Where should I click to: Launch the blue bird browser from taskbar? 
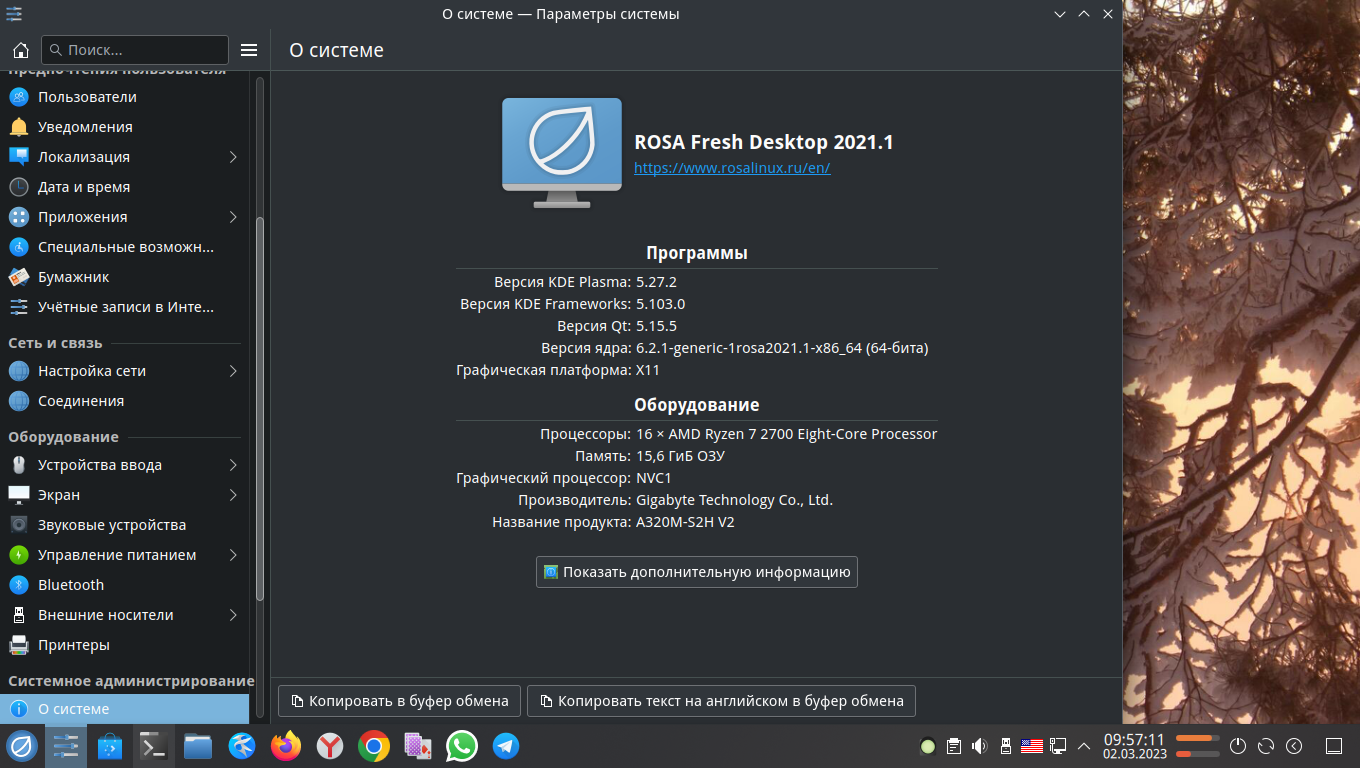click(x=242, y=746)
